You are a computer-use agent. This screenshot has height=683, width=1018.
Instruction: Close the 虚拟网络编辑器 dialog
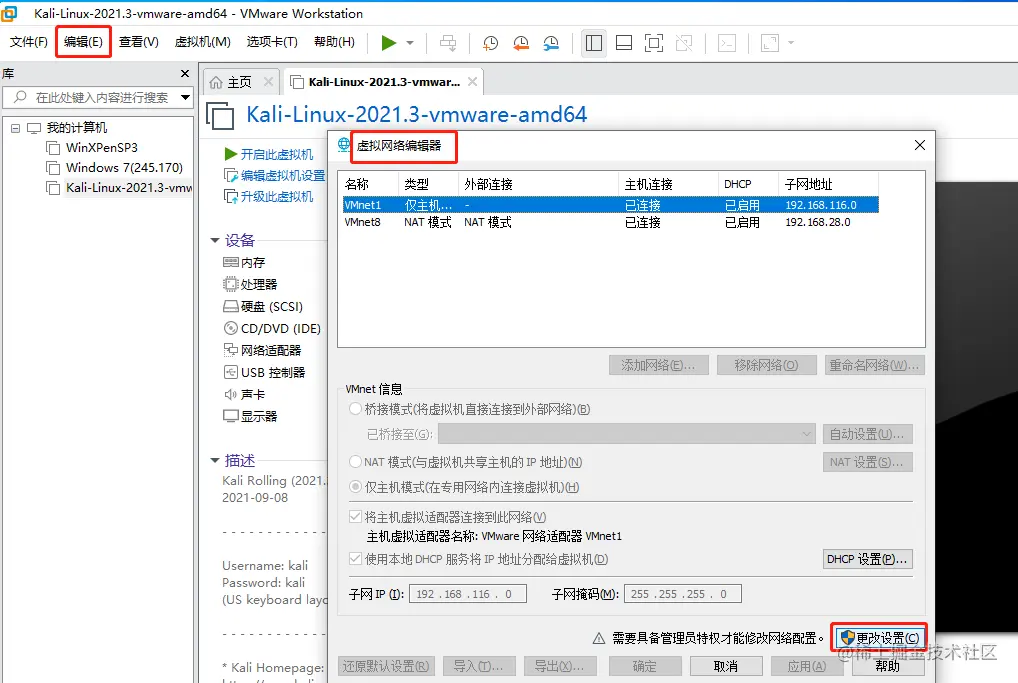(920, 145)
